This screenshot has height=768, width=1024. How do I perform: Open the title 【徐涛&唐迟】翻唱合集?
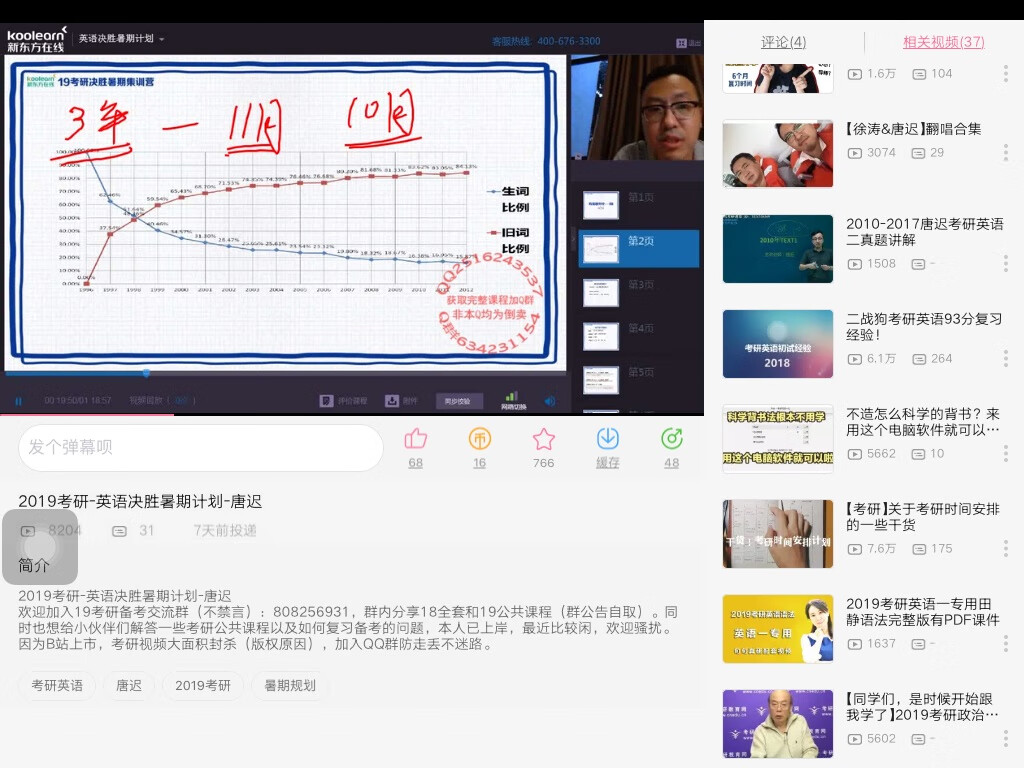pyautogui.click(x=914, y=129)
